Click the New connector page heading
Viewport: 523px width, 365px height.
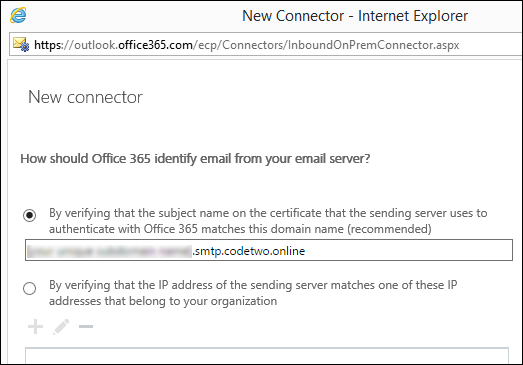point(85,97)
